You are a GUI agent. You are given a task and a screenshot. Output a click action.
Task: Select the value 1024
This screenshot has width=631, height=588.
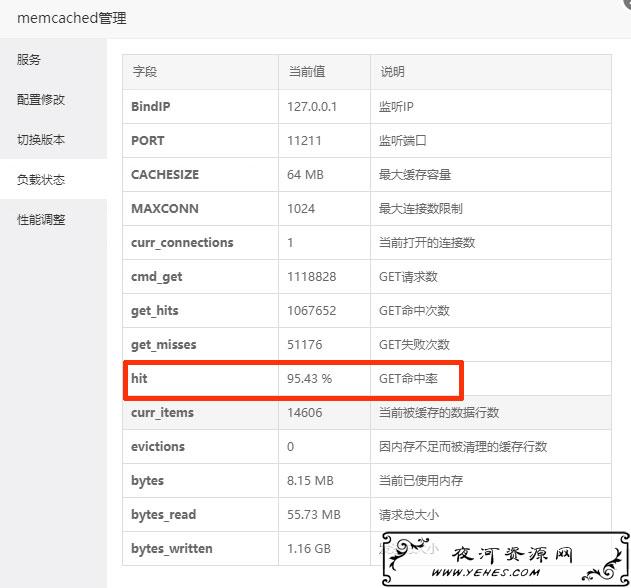pos(301,208)
